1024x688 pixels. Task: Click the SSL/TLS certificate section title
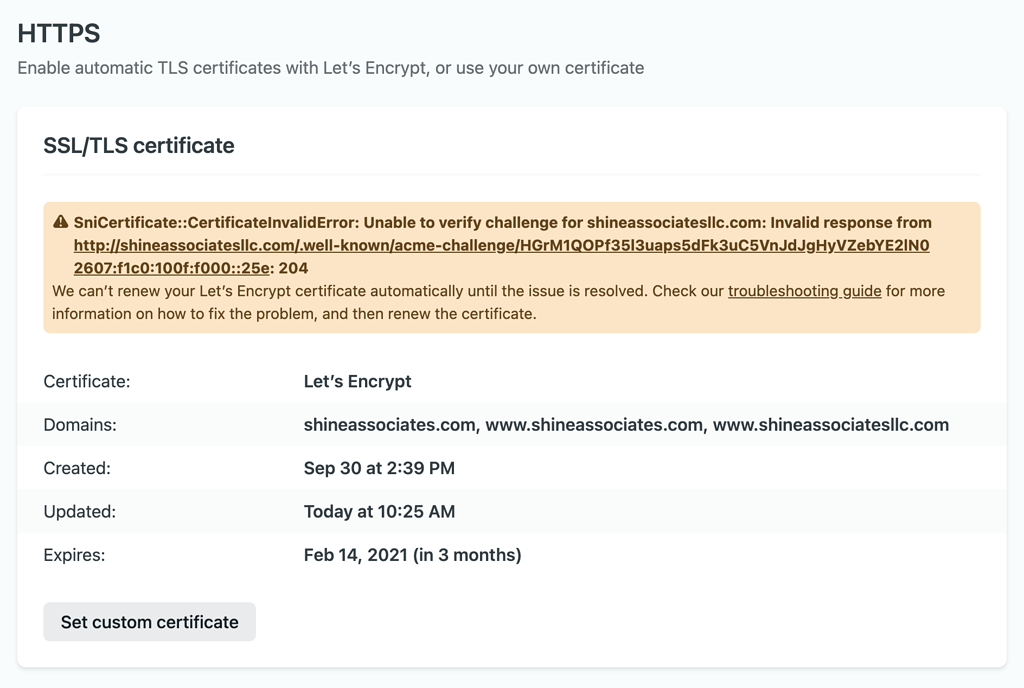(x=139, y=145)
